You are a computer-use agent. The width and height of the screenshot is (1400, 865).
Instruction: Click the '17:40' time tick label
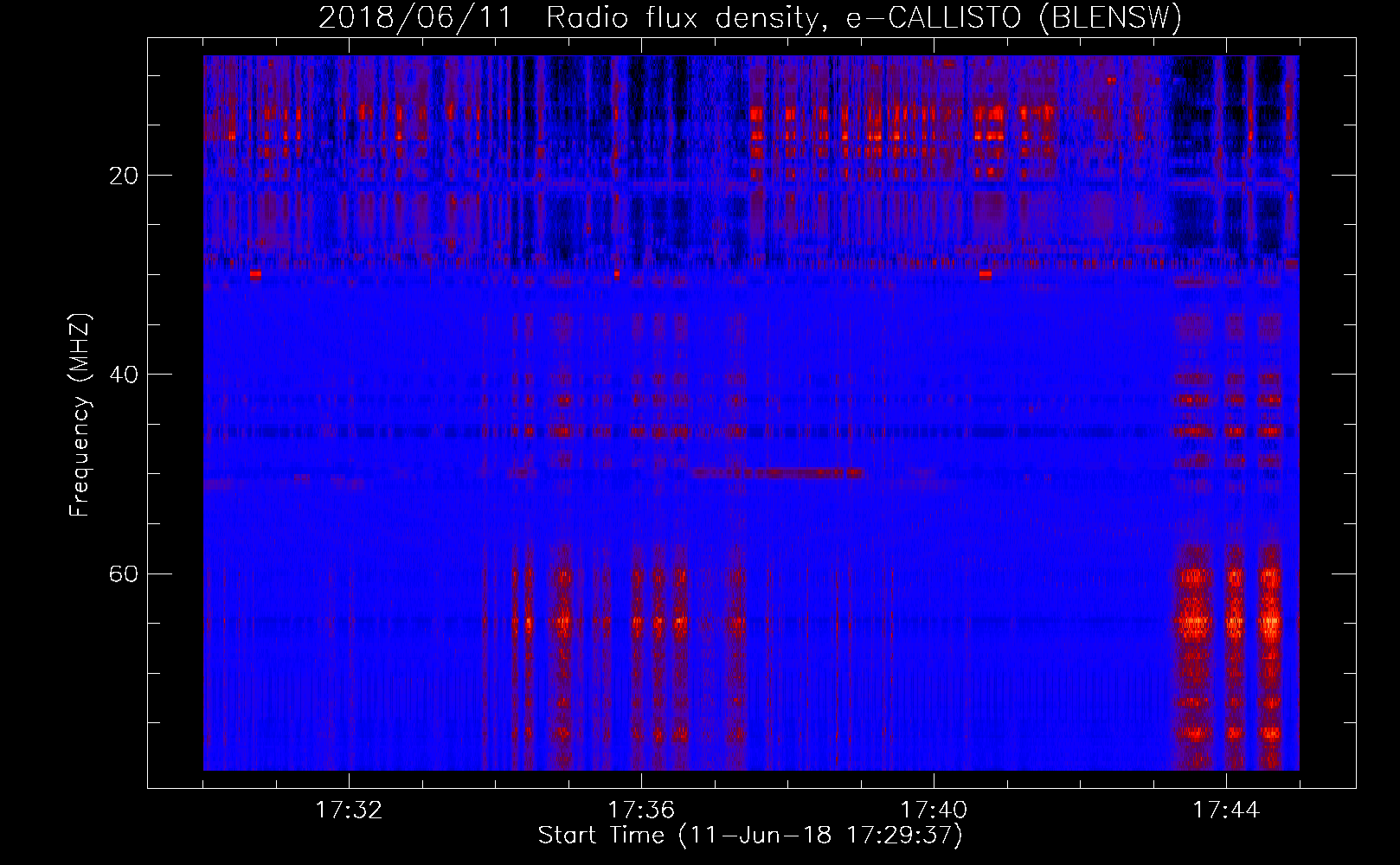[x=934, y=810]
